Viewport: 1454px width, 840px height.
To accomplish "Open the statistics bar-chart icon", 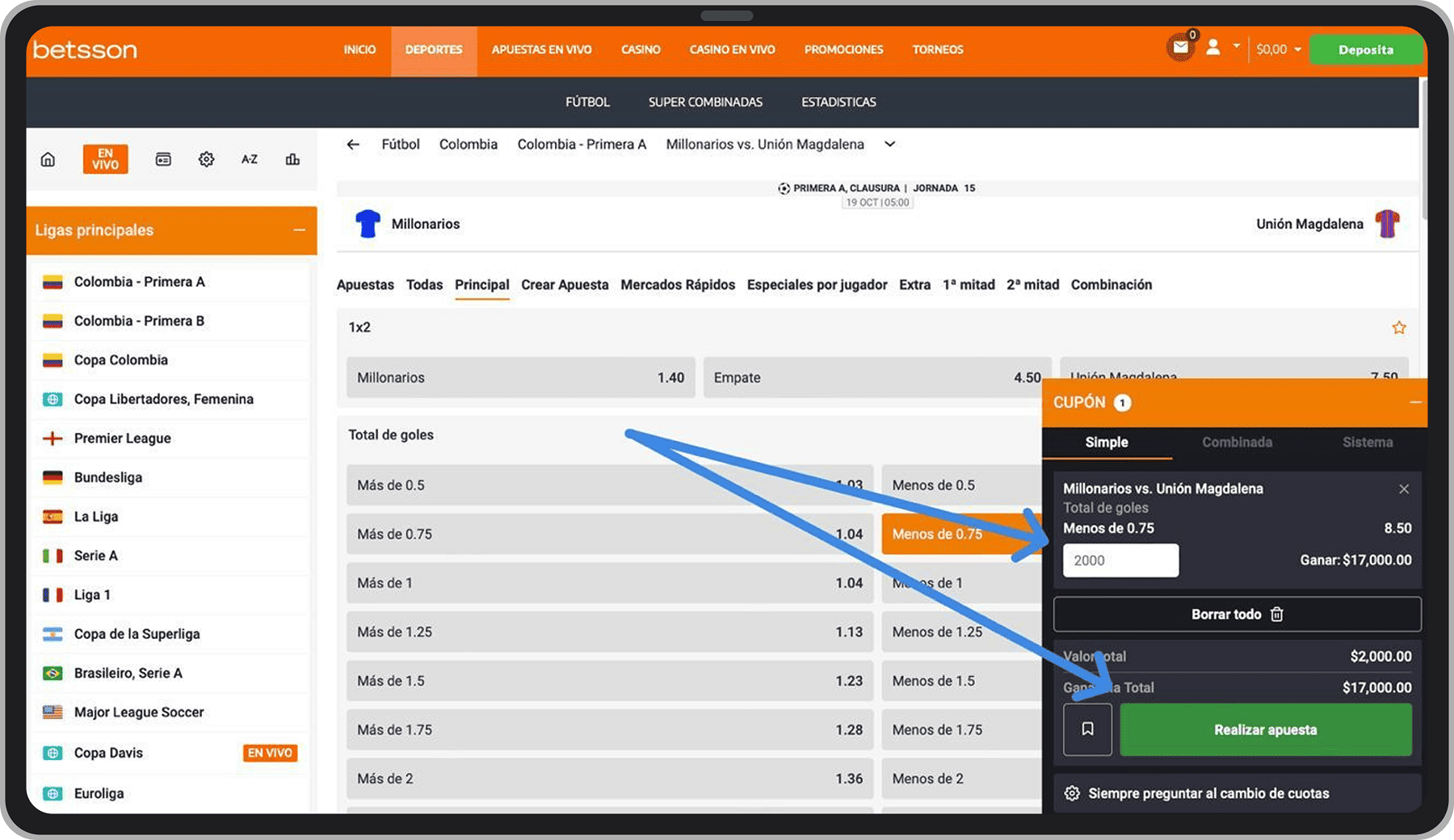I will point(292,159).
